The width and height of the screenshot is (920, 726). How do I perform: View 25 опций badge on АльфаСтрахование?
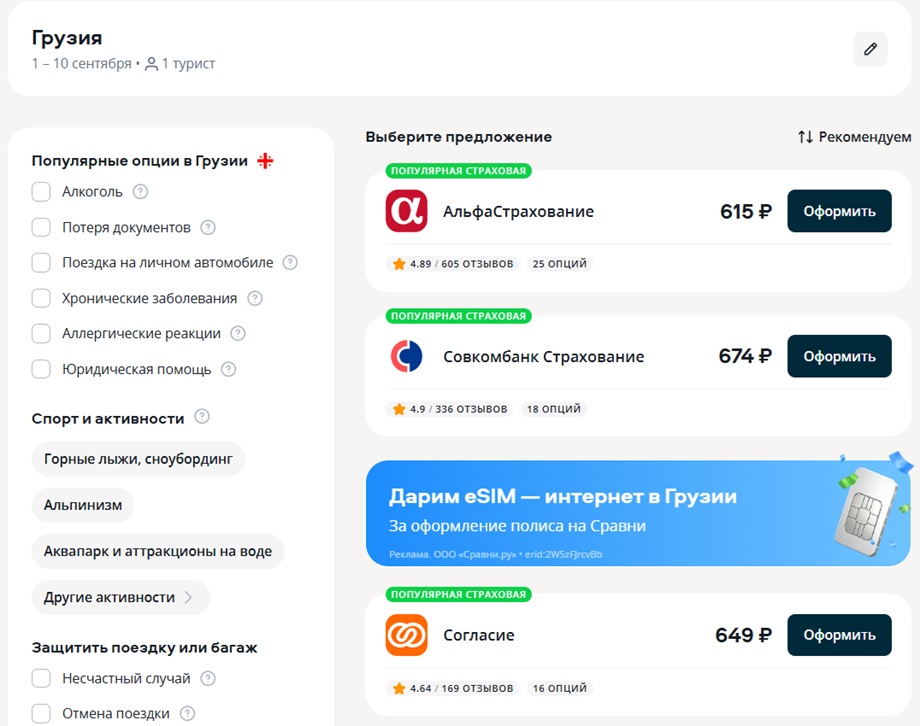pyautogui.click(x=560, y=264)
